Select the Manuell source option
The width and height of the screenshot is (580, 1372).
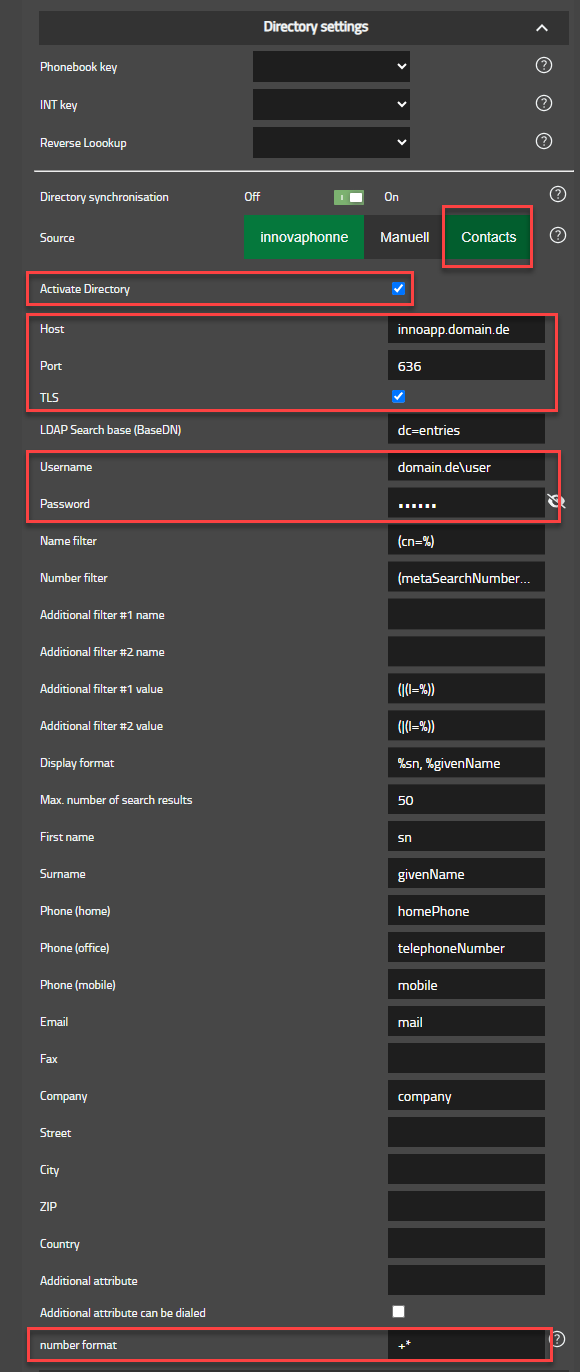tap(405, 237)
